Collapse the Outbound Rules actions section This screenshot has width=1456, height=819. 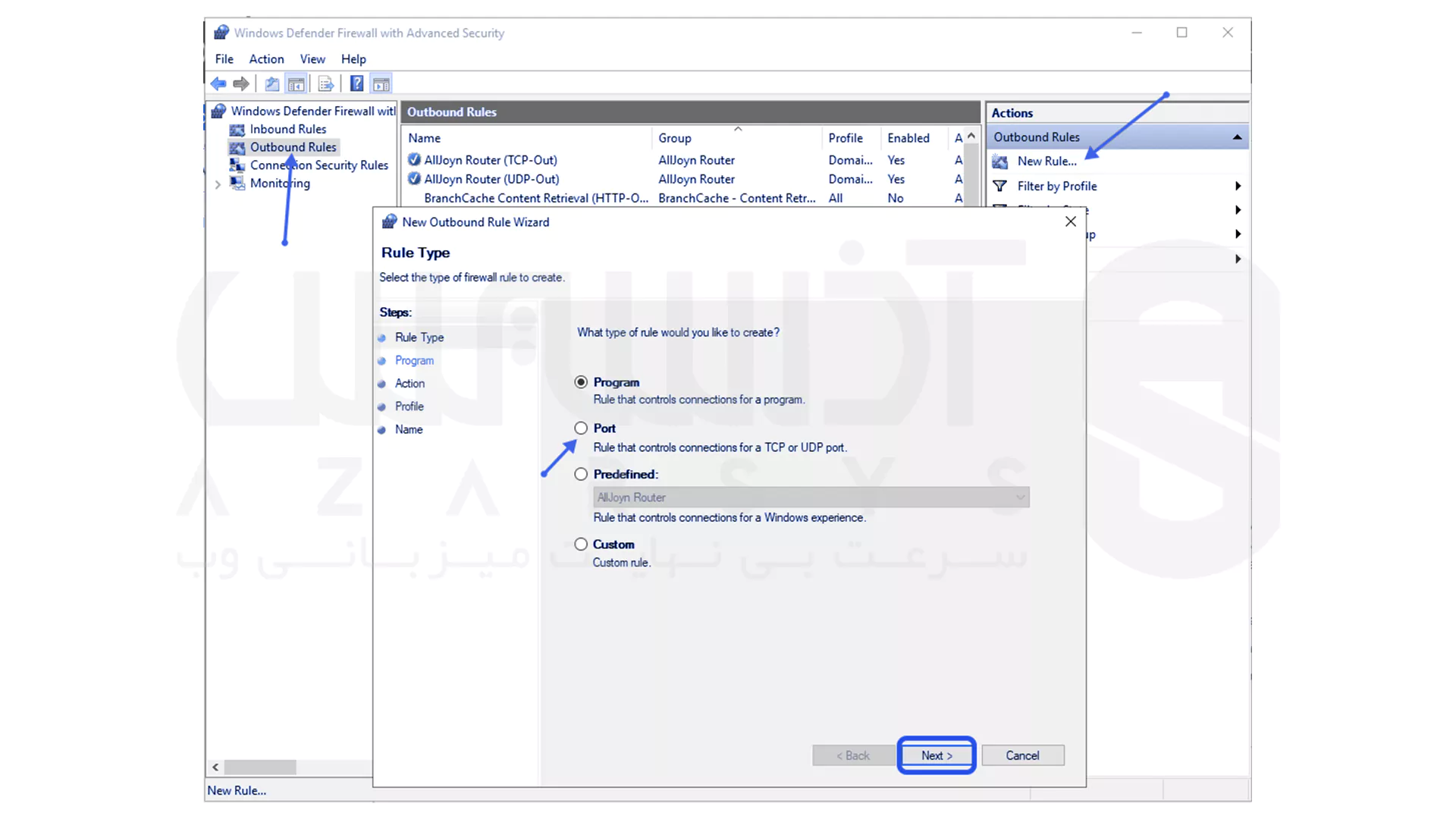click(1237, 137)
